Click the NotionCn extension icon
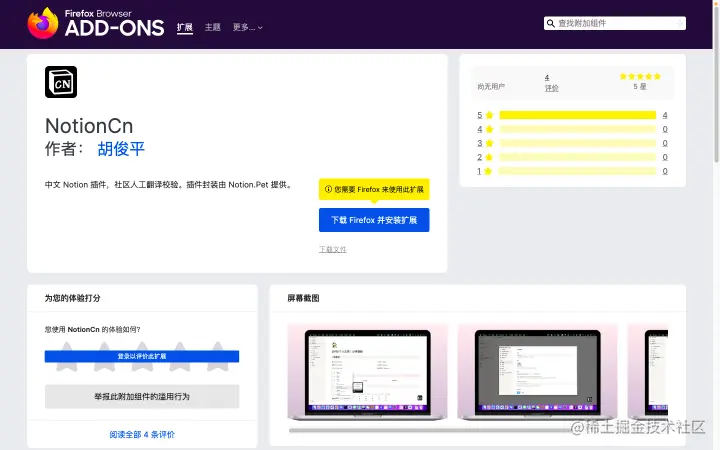The image size is (720, 450). click(61, 82)
